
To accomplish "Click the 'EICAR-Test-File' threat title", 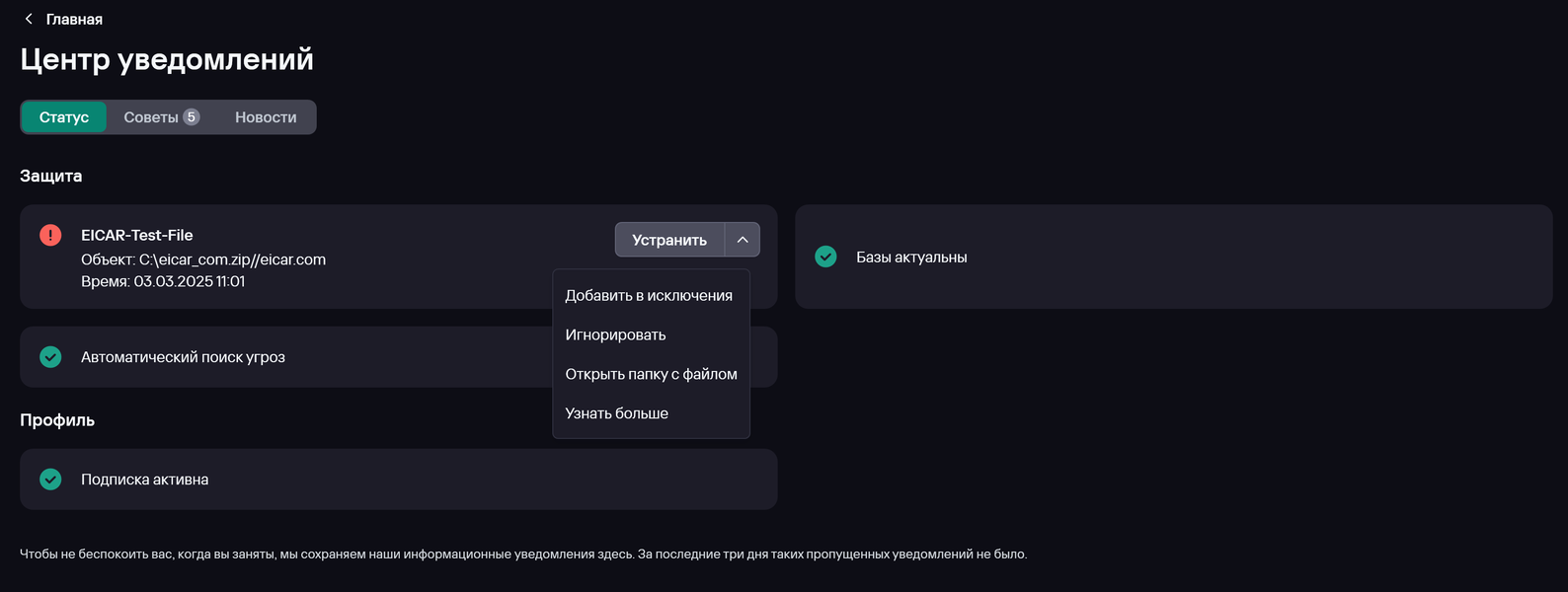I will (136, 235).
